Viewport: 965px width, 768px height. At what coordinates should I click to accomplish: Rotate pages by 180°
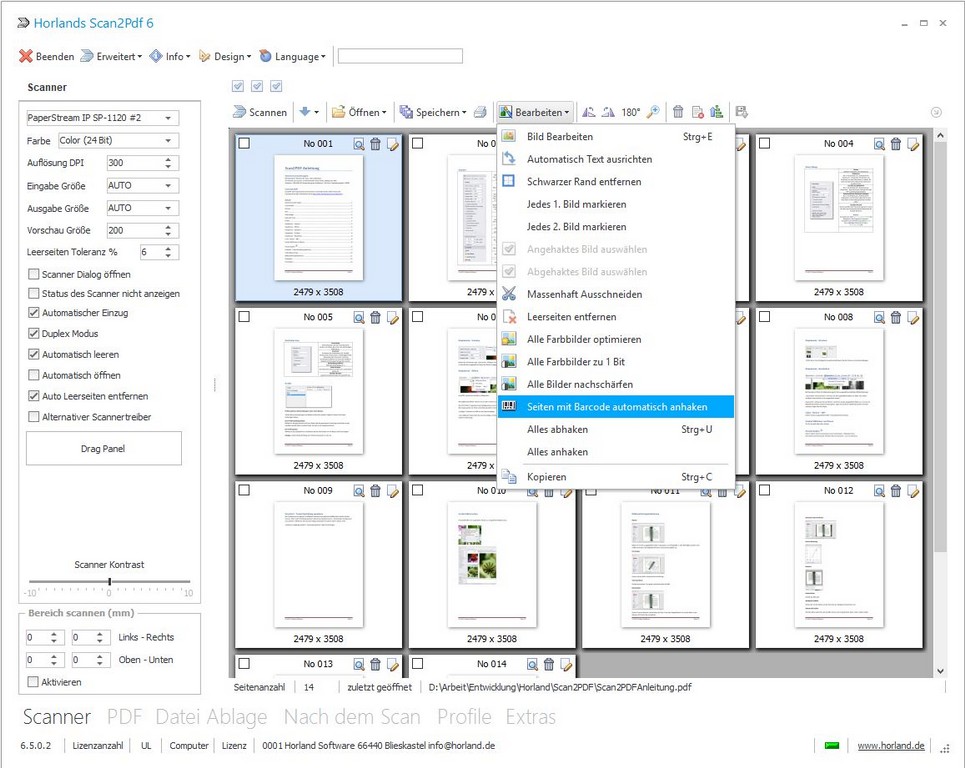tap(630, 112)
